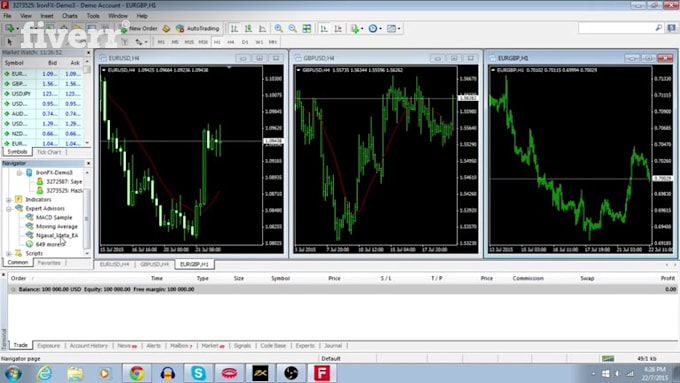Click the Zoom Out magnifier icon

pos(293,29)
